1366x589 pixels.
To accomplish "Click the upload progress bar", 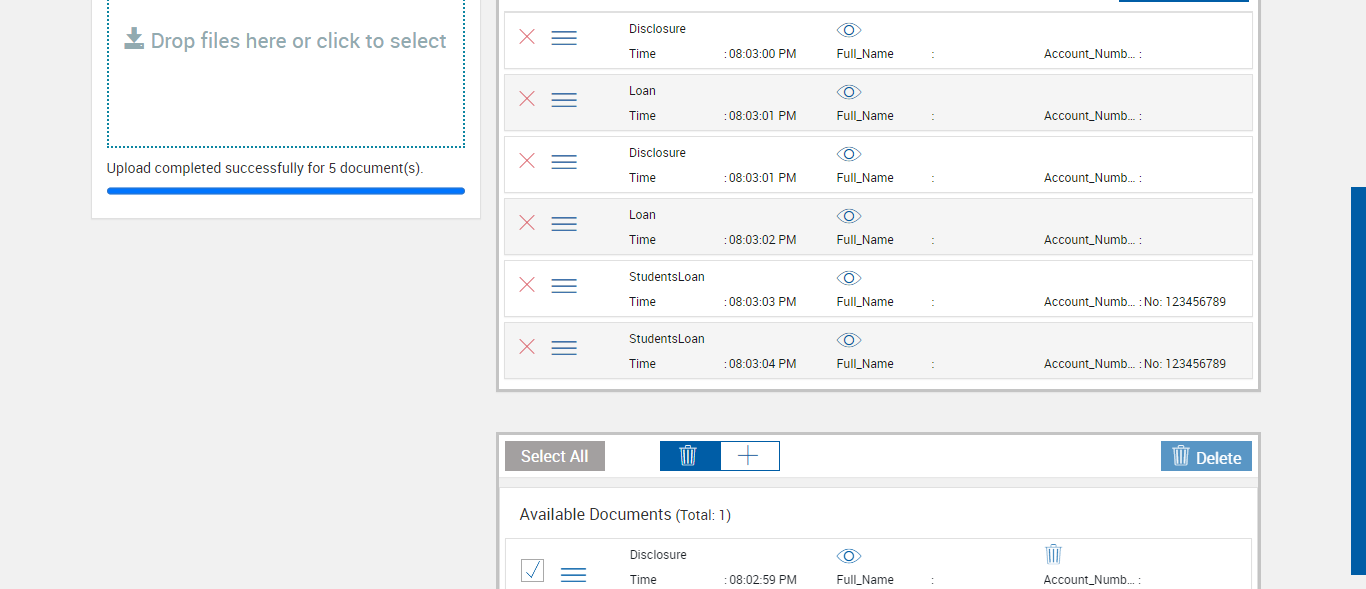I will (286, 190).
